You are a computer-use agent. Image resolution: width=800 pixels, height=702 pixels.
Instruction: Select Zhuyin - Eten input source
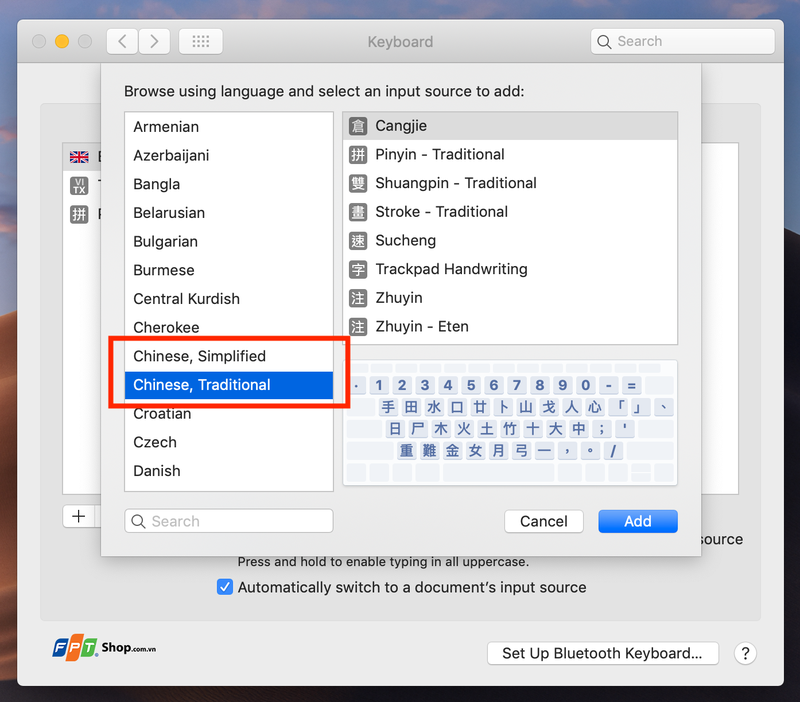(510, 326)
